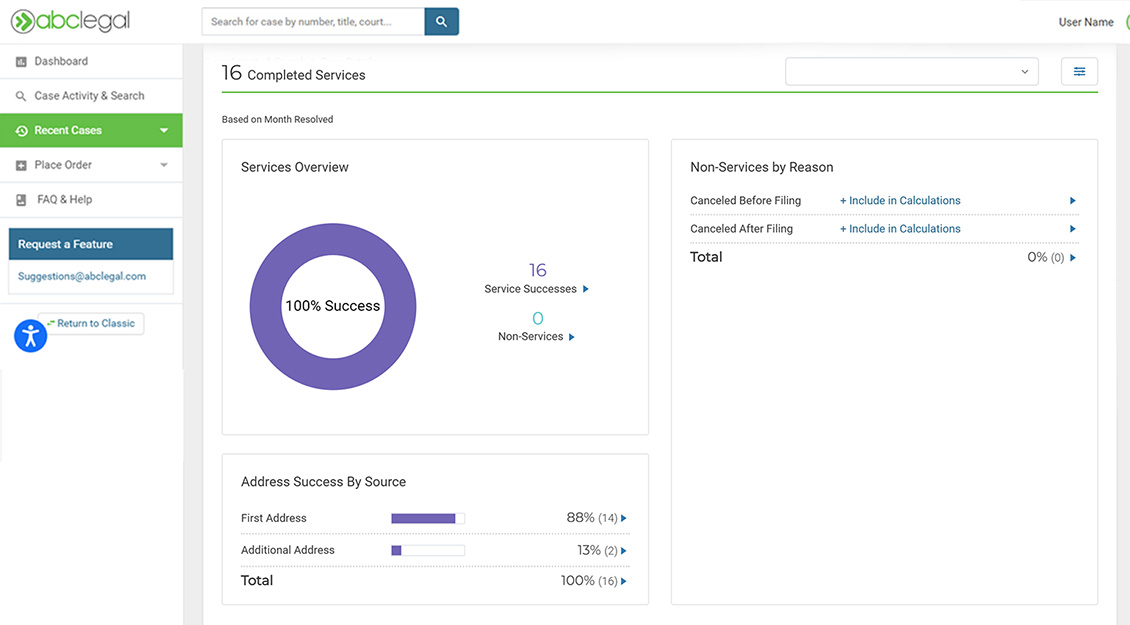The image size is (1130, 625).
Task: Expand Service Successes details arrow
Action: [586, 289]
